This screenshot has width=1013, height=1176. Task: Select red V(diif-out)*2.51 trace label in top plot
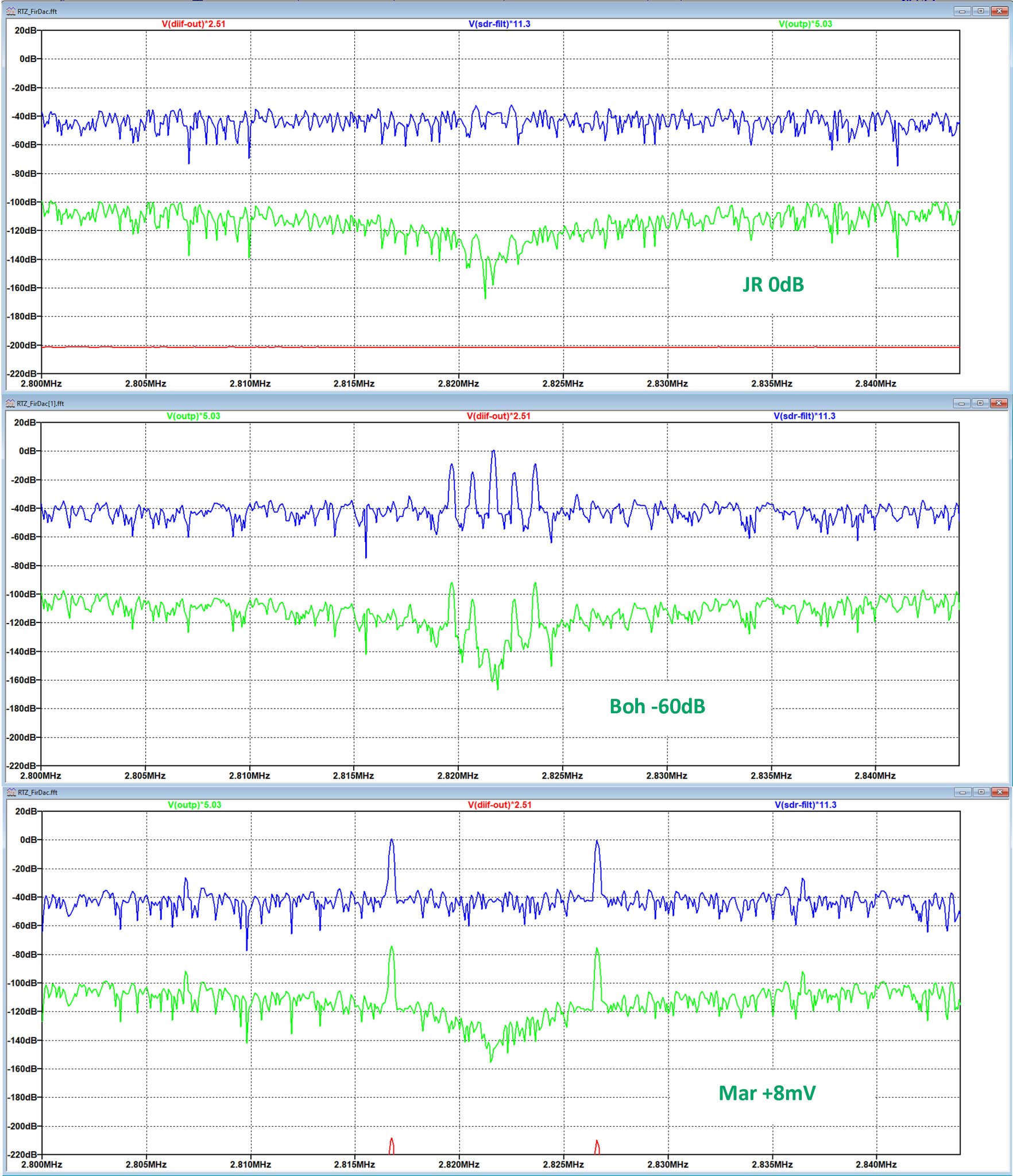[x=193, y=24]
